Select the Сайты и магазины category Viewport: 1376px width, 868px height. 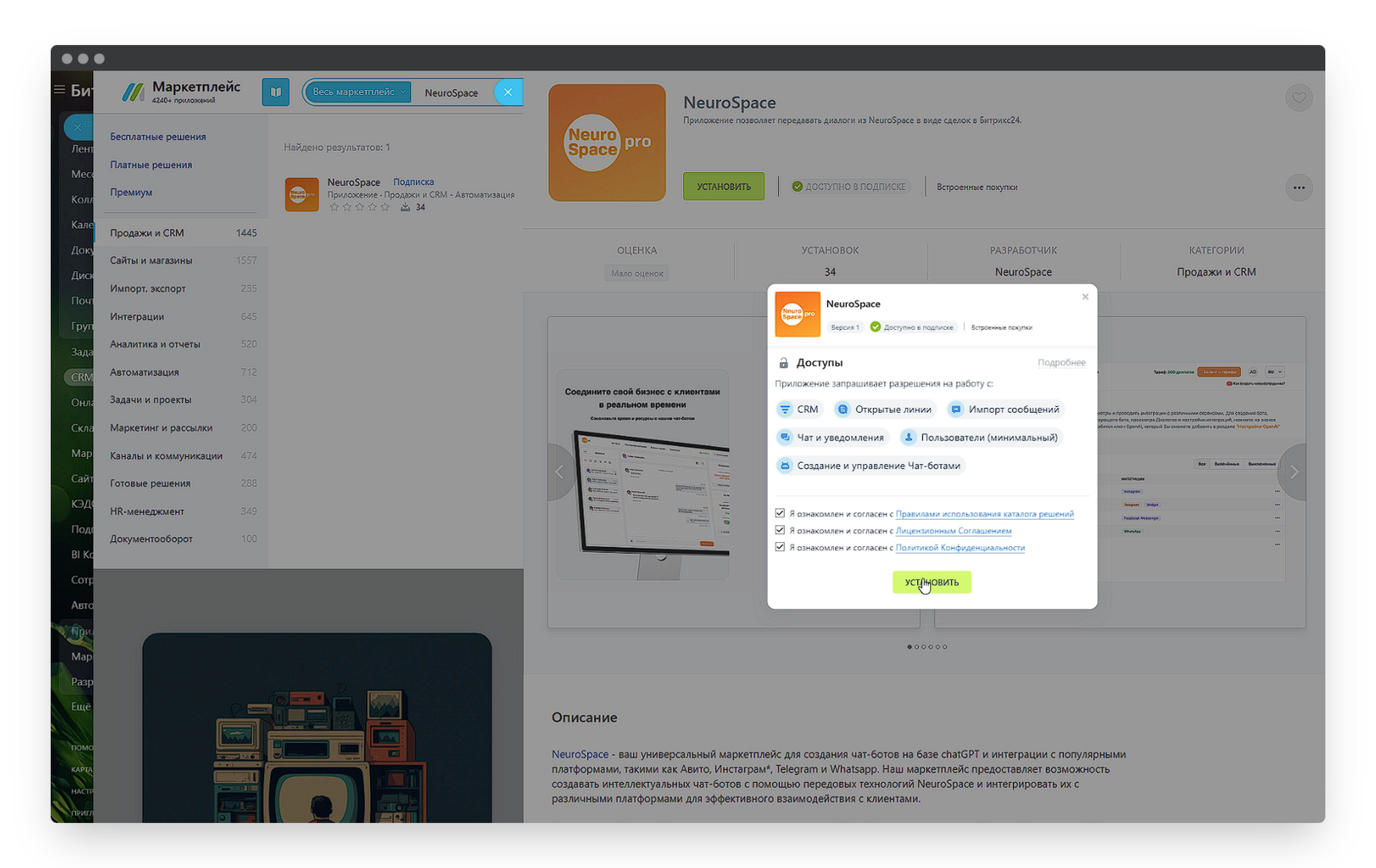181,260
